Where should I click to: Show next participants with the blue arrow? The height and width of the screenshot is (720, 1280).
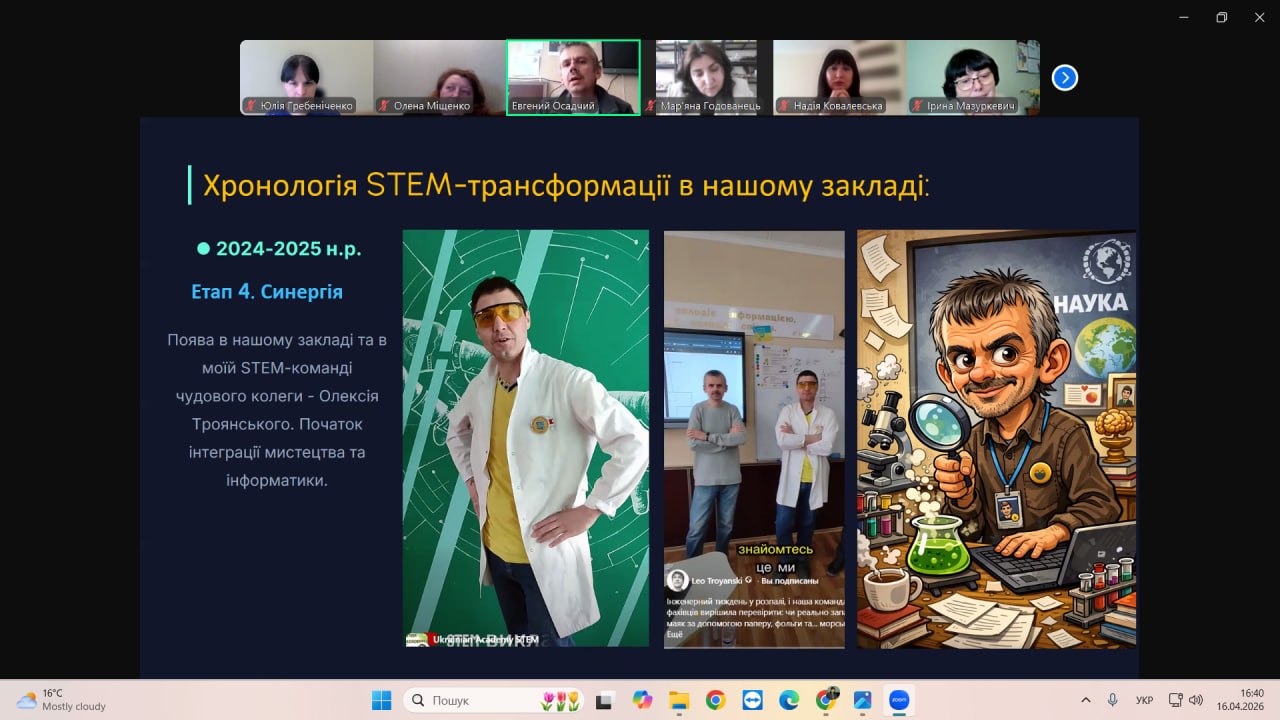[x=1065, y=78]
